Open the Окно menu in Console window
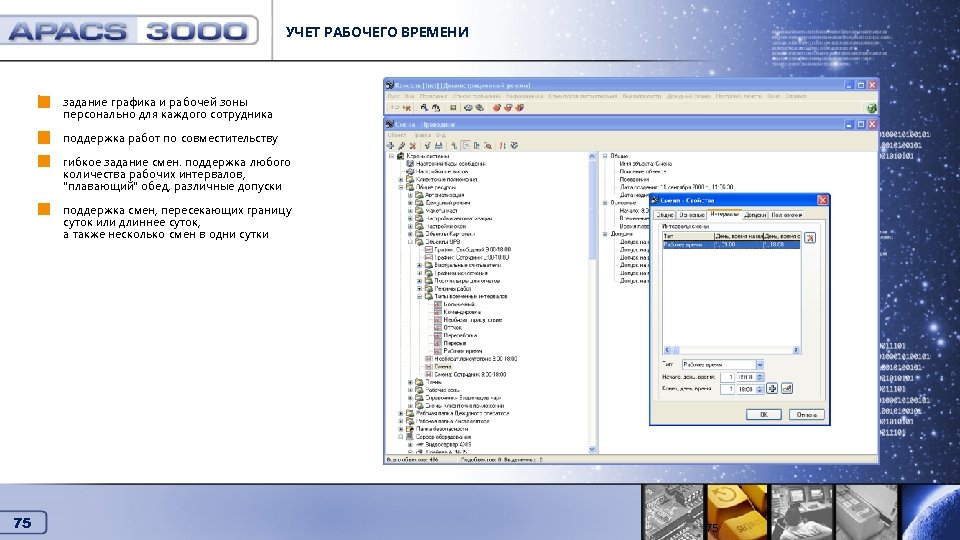960x540 pixels. pyautogui.click(x=774, y=96)
